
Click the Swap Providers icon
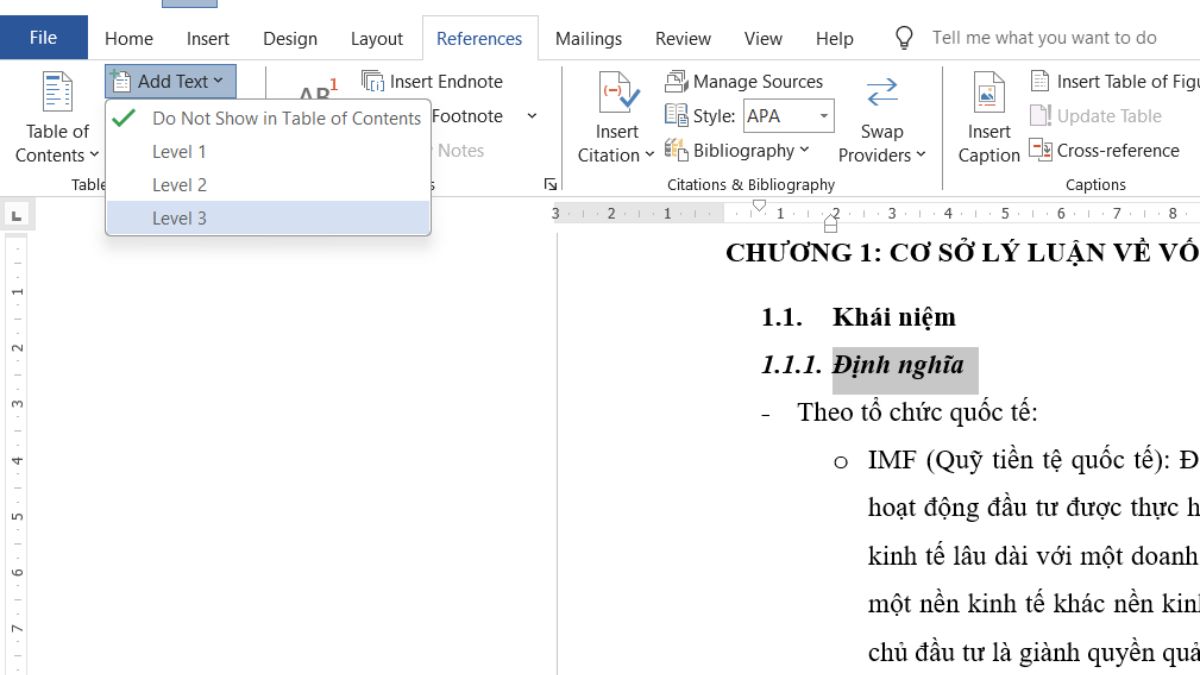882,93
